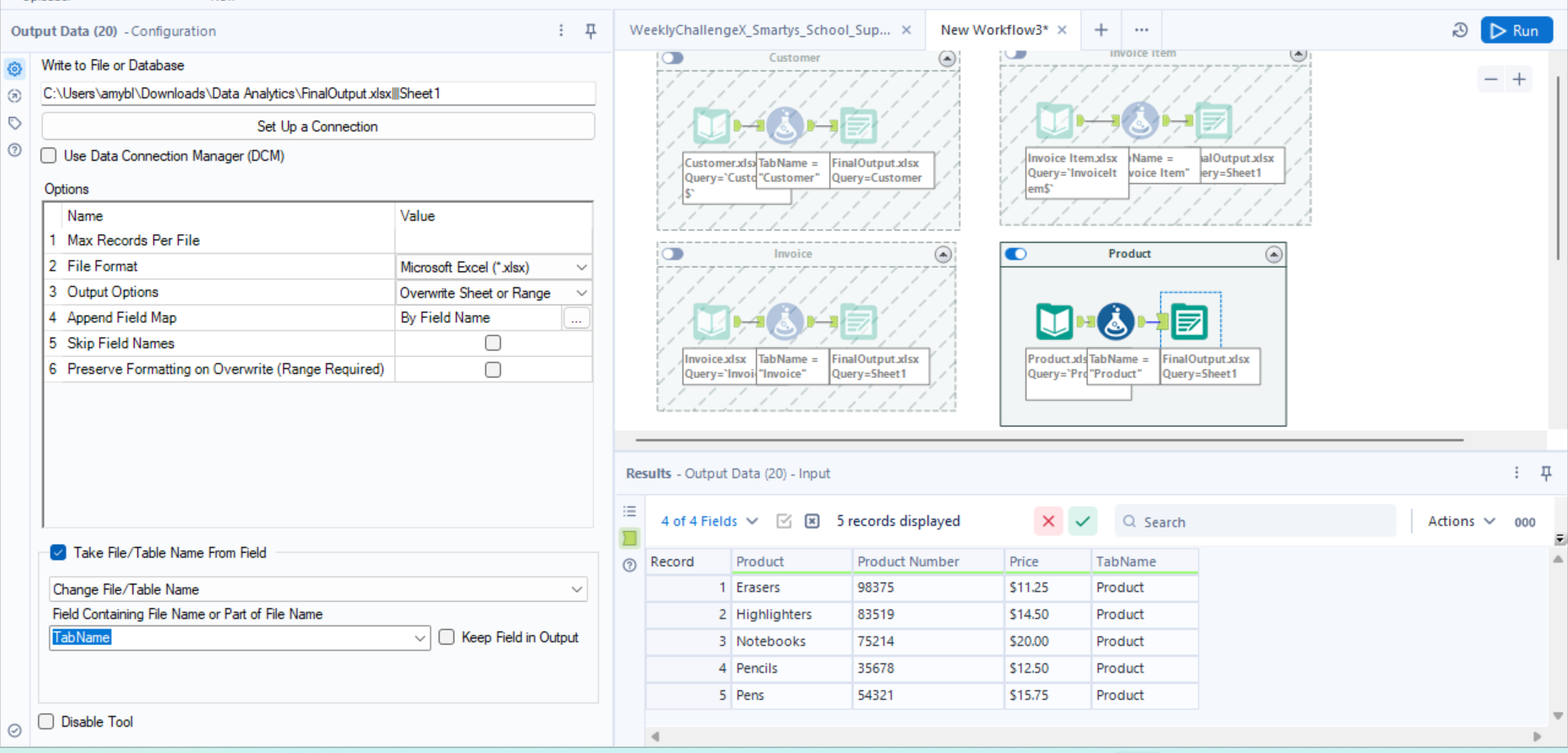
Task: Switch to the WeeklyChallengeX_Smartys_School_Sup tab
Action: [x=759, y=30]
